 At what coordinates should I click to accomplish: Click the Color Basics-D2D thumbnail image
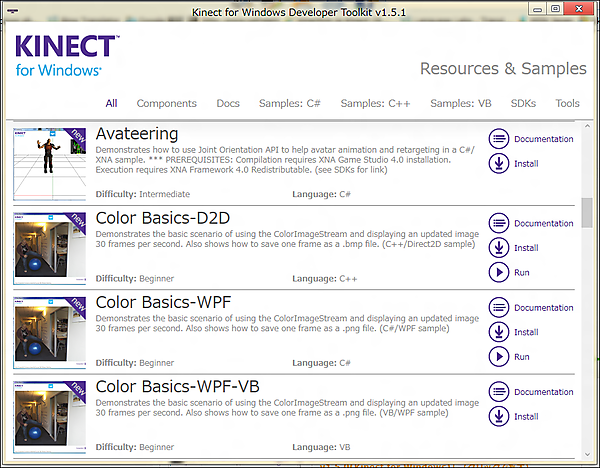click(x=50, y=248)
